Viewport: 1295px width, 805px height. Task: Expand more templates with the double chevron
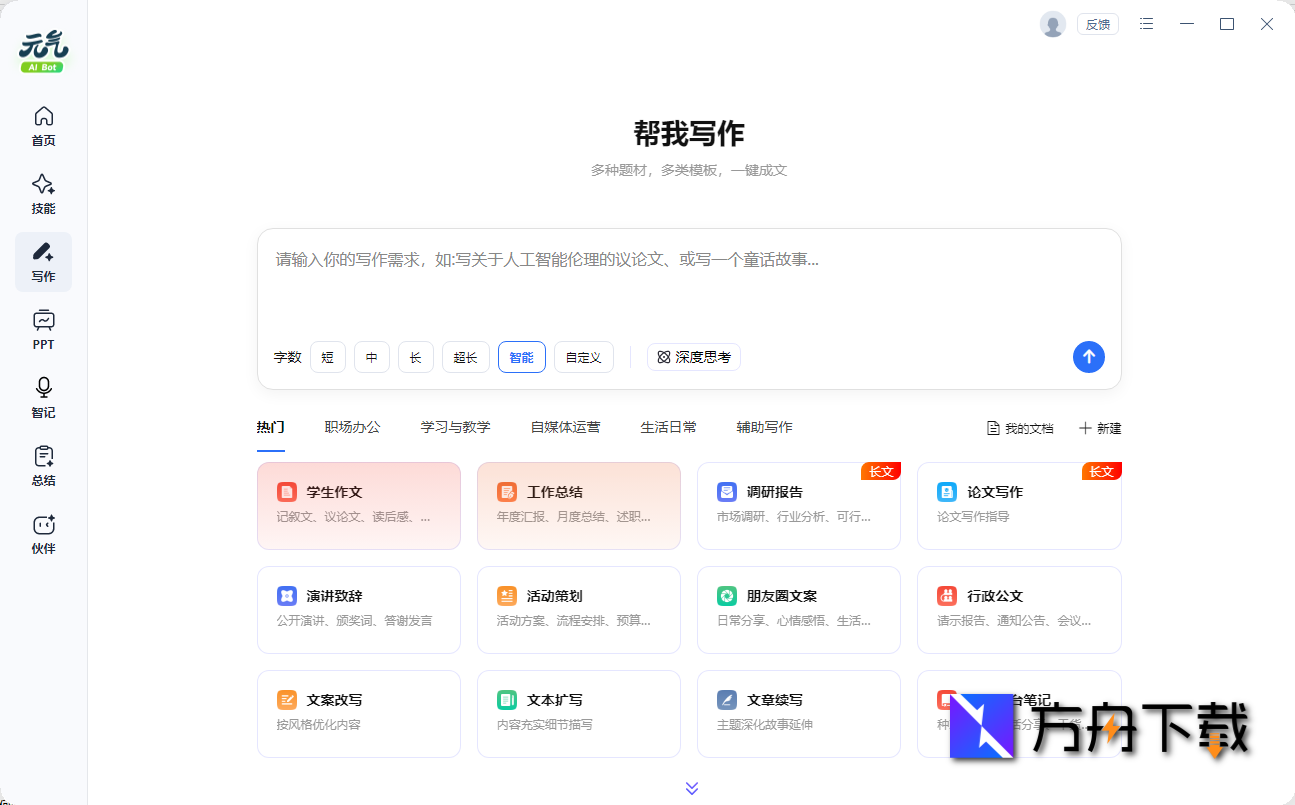tap(691, 787)
